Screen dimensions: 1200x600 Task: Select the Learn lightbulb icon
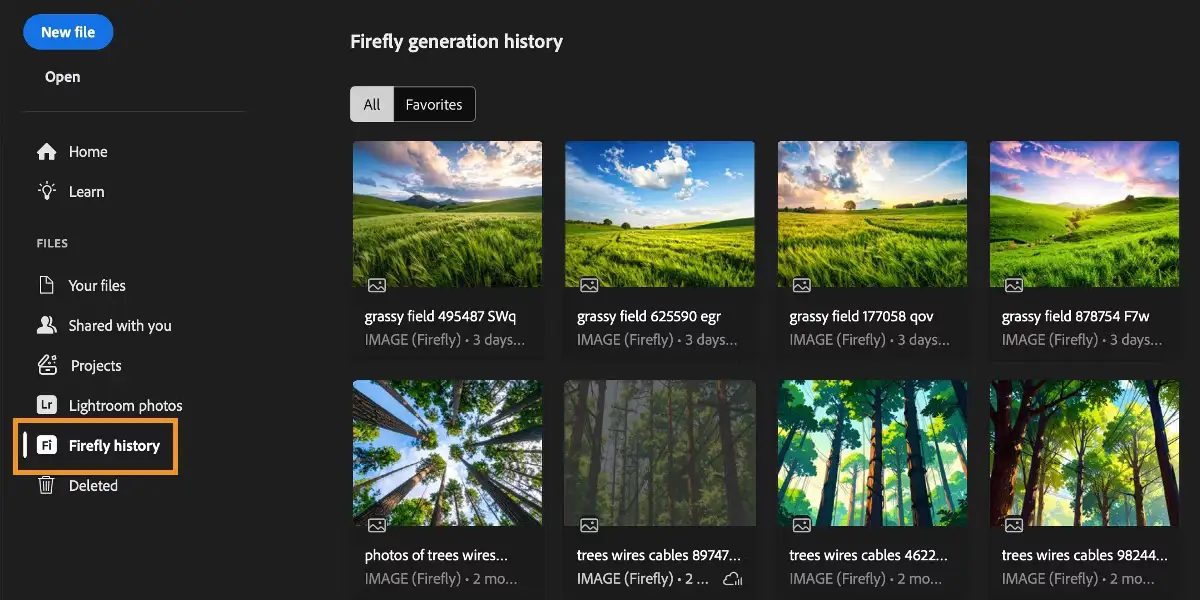click(x=47, y=191)
